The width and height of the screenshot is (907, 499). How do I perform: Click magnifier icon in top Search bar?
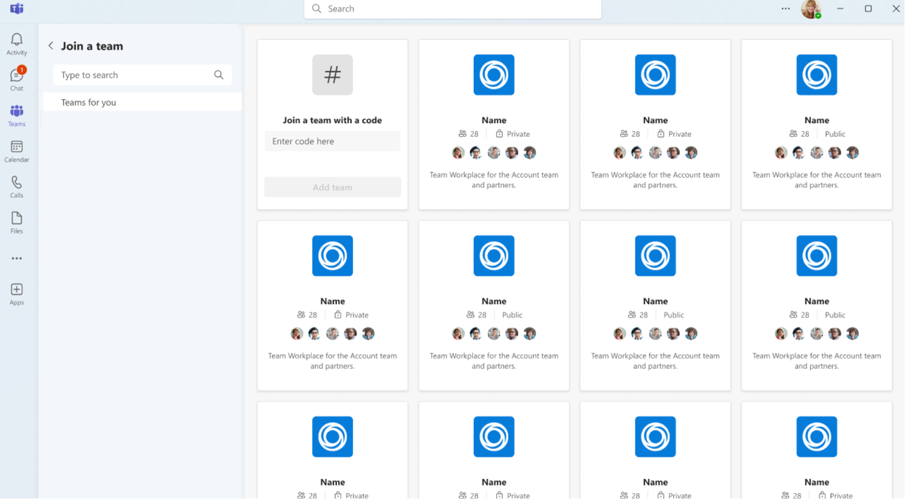316,9
